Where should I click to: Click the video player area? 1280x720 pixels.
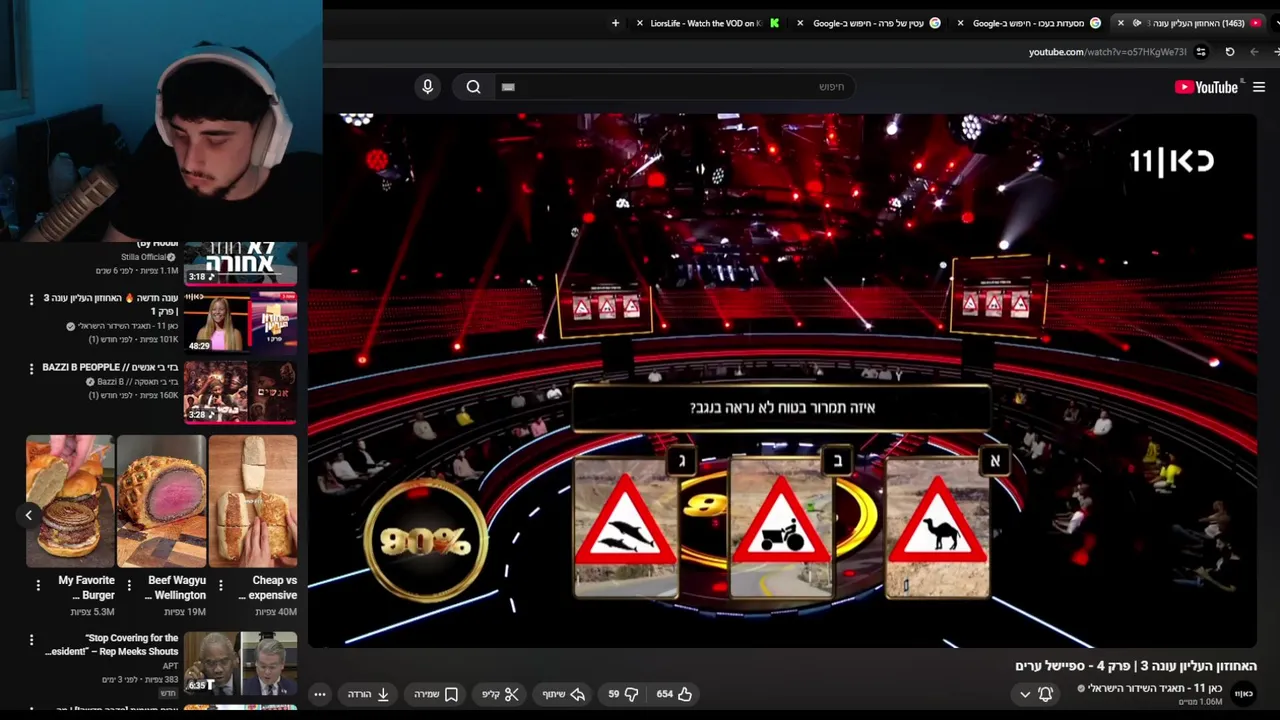pyautogui.click(x=782, y=380)
